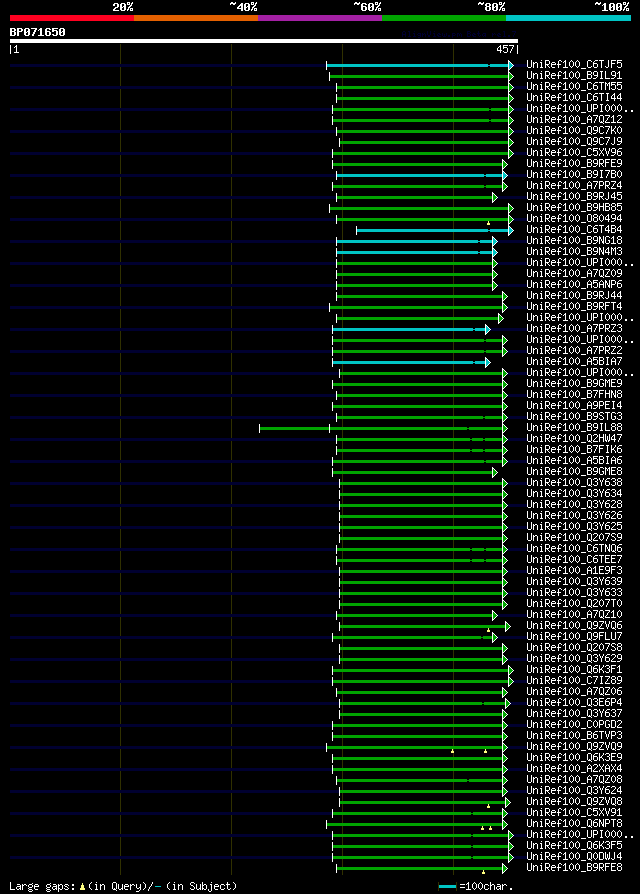This screenshot has width=640, height=894.
Task: Click the UniRef100_A2XAX4 label
Action: coord(574,769)
